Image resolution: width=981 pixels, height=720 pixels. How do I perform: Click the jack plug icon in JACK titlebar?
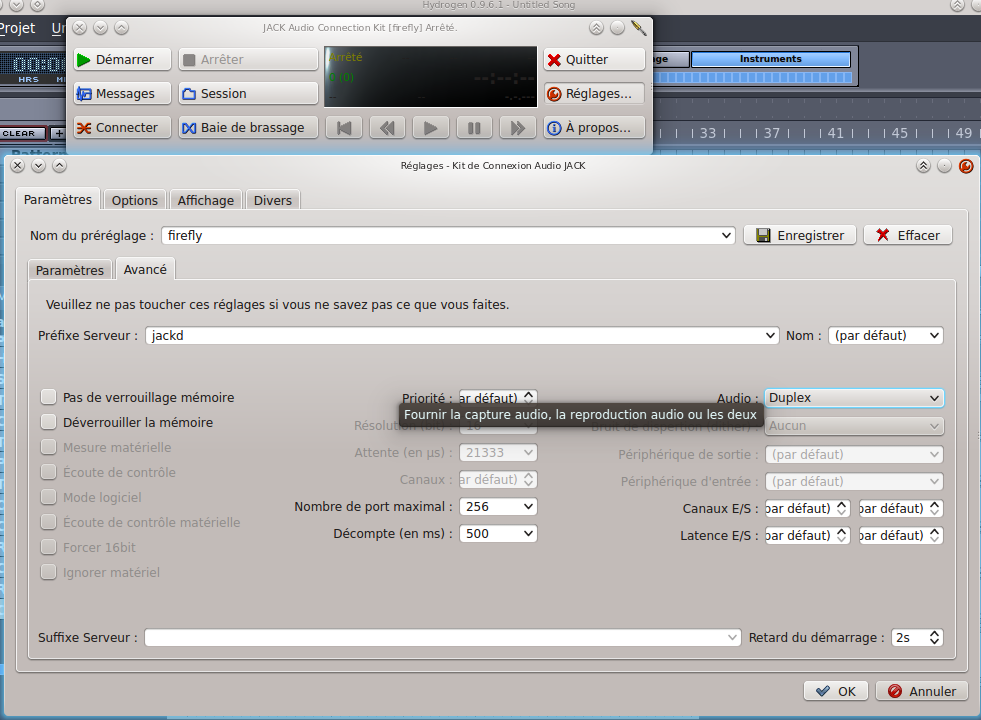[x=639, y=28]
